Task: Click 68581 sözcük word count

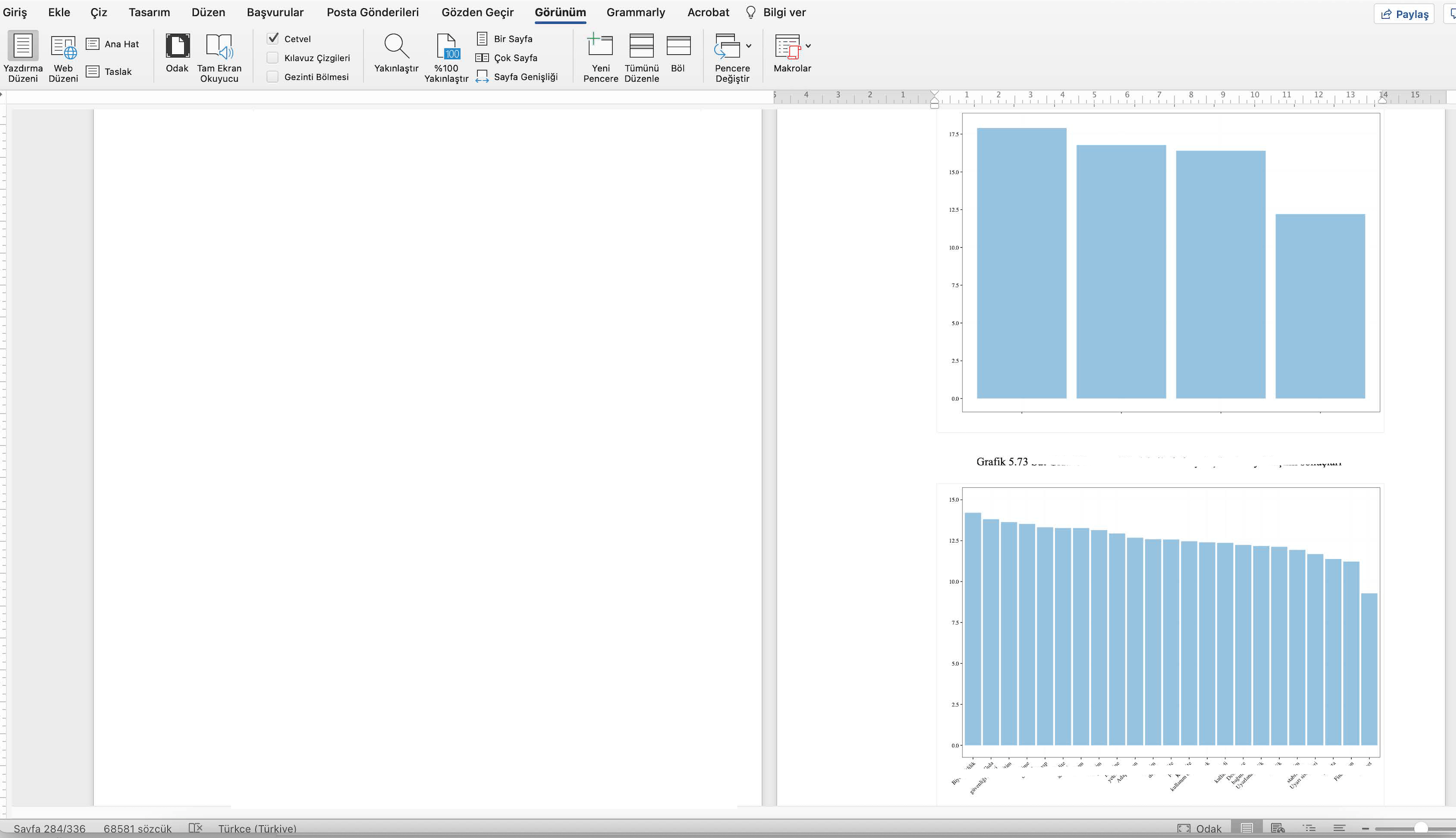Action: pyautogui.click(x=138, y=829)
